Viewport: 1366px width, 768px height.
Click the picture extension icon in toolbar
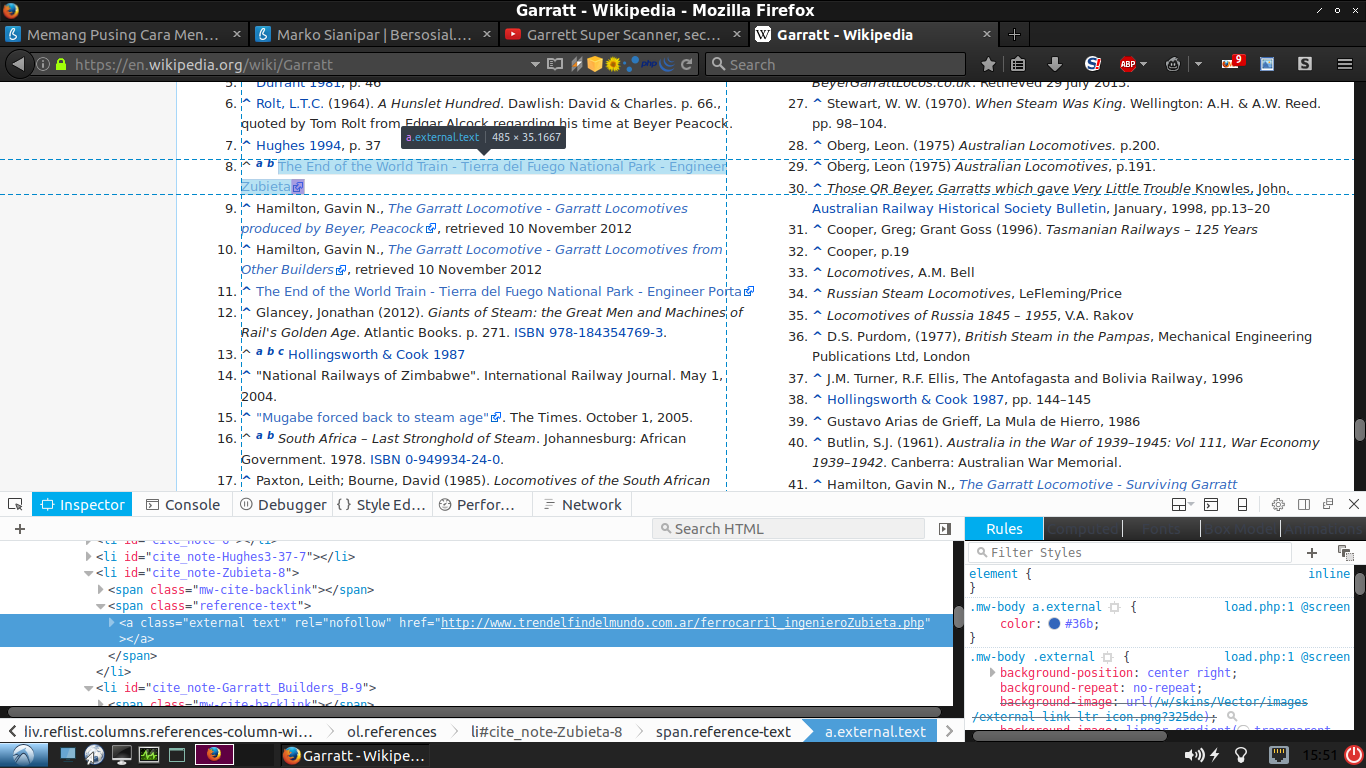(1266, 64)
